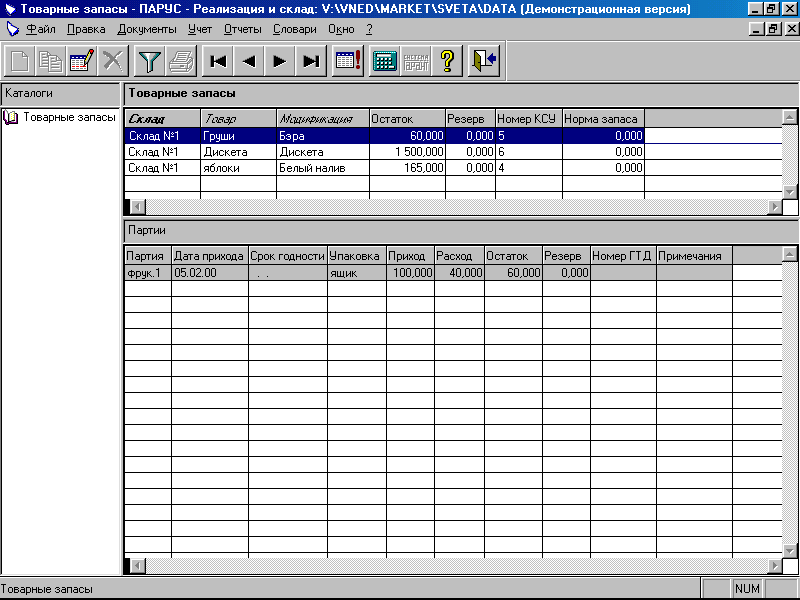Image resolution: width=800 pixels, height=600 pixels.
Task: Click the Примечания column header
Action: (694, 256)
